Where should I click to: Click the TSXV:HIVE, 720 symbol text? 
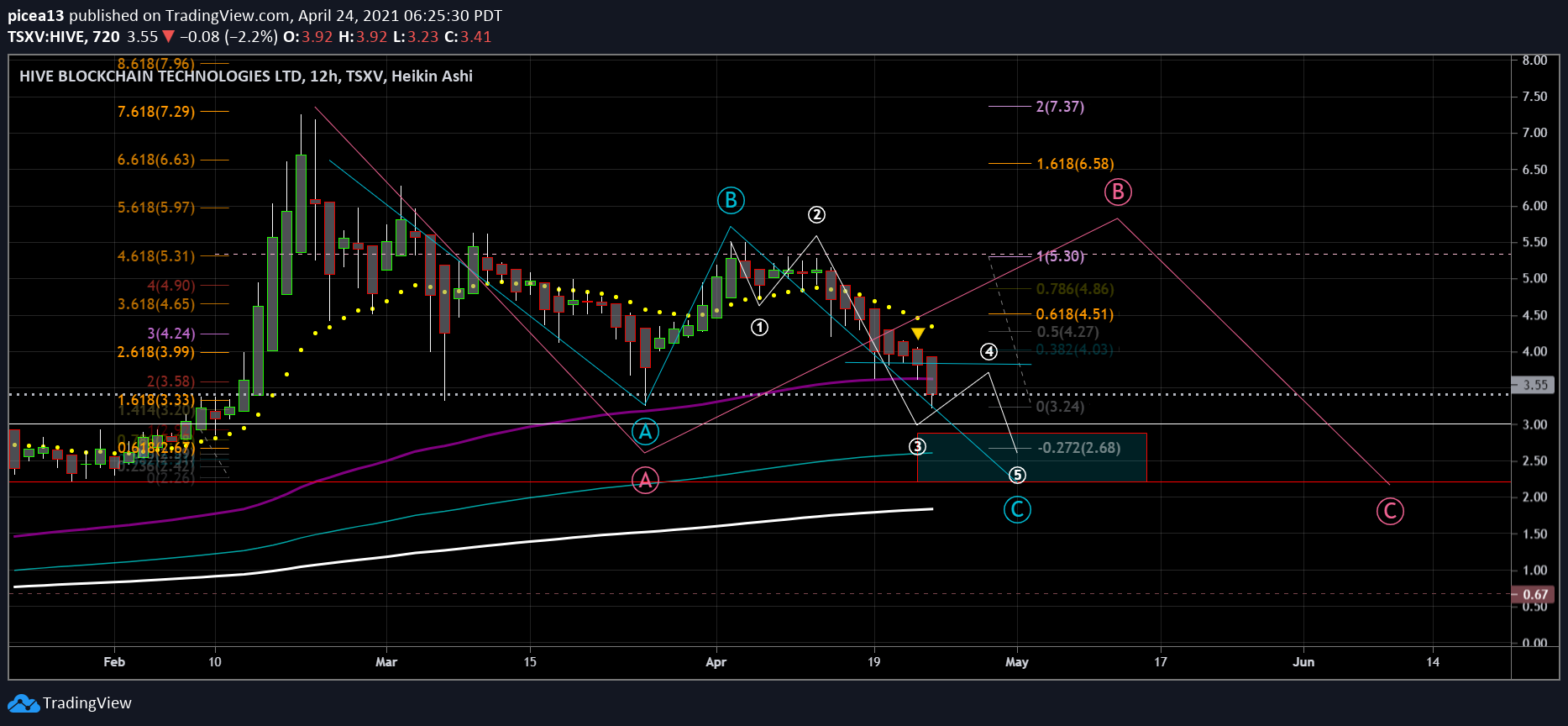64,36
